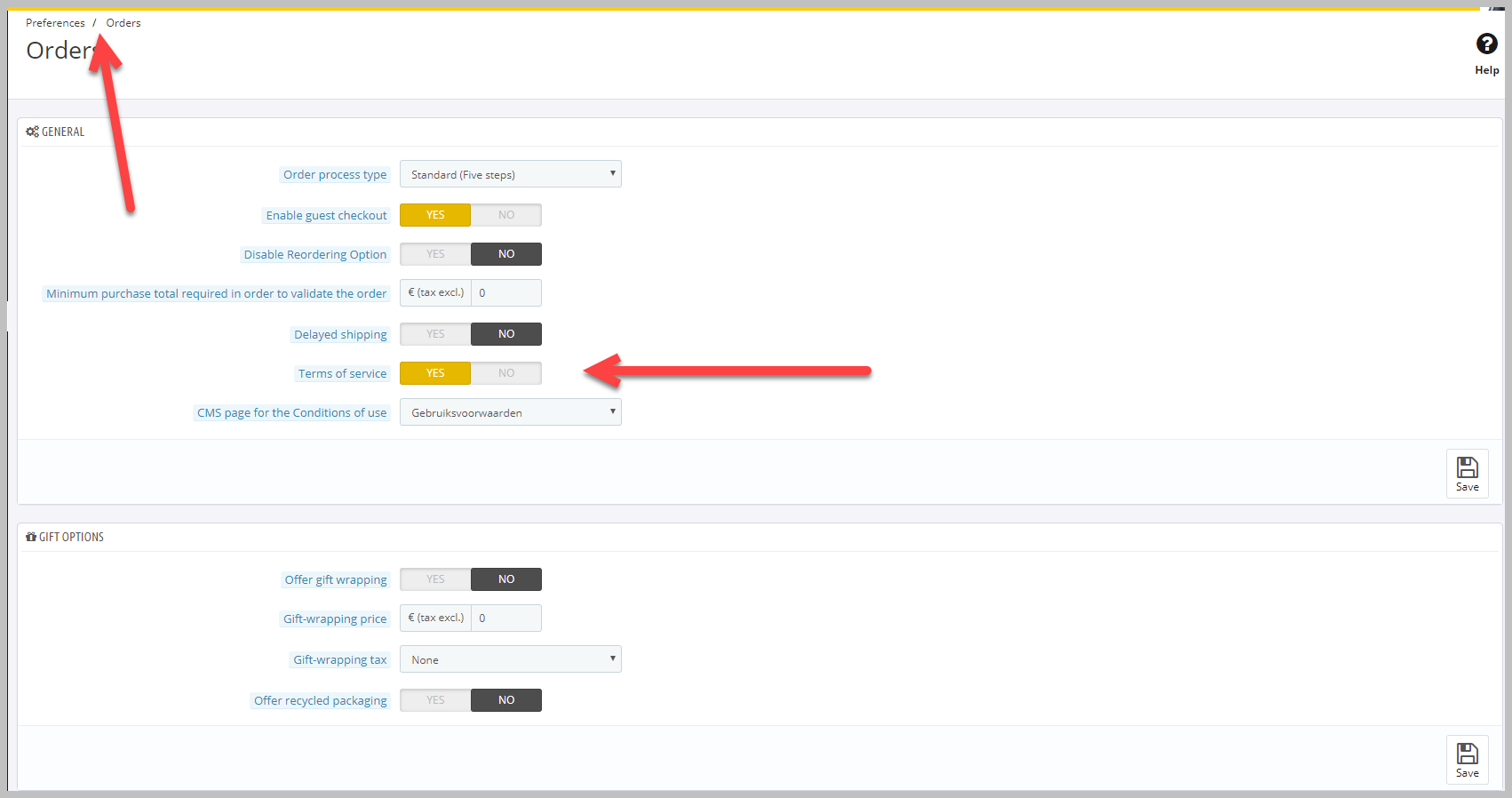
Task: Click Orders in the breadcrumb
Action: pyautogui.click(x=123, y=23)
